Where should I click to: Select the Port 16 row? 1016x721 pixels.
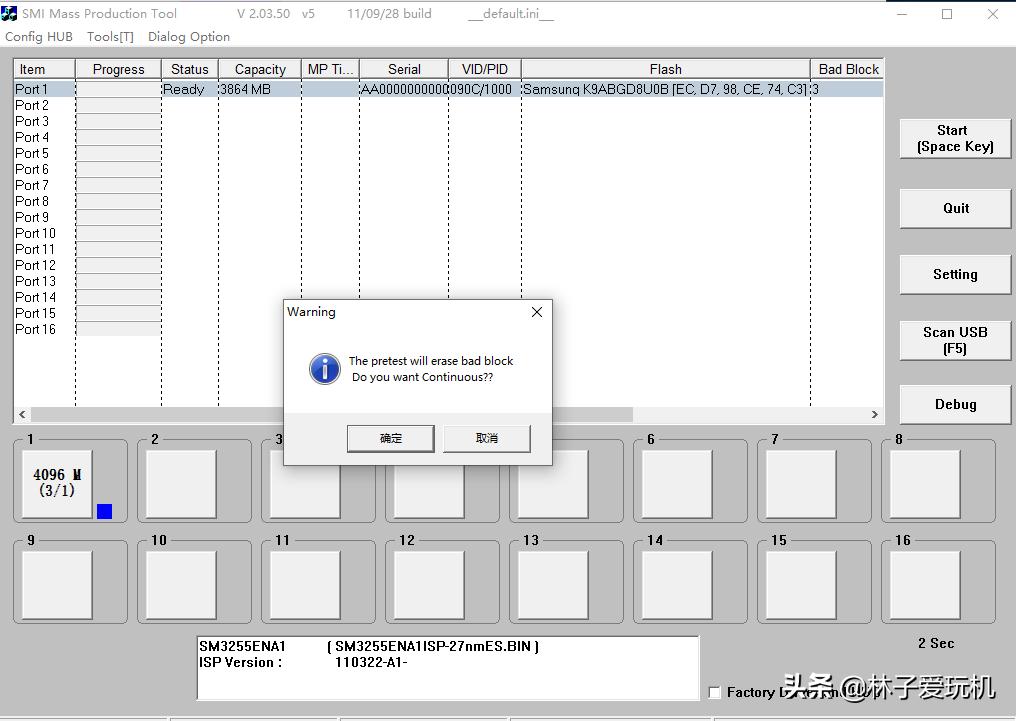point(448,329)
